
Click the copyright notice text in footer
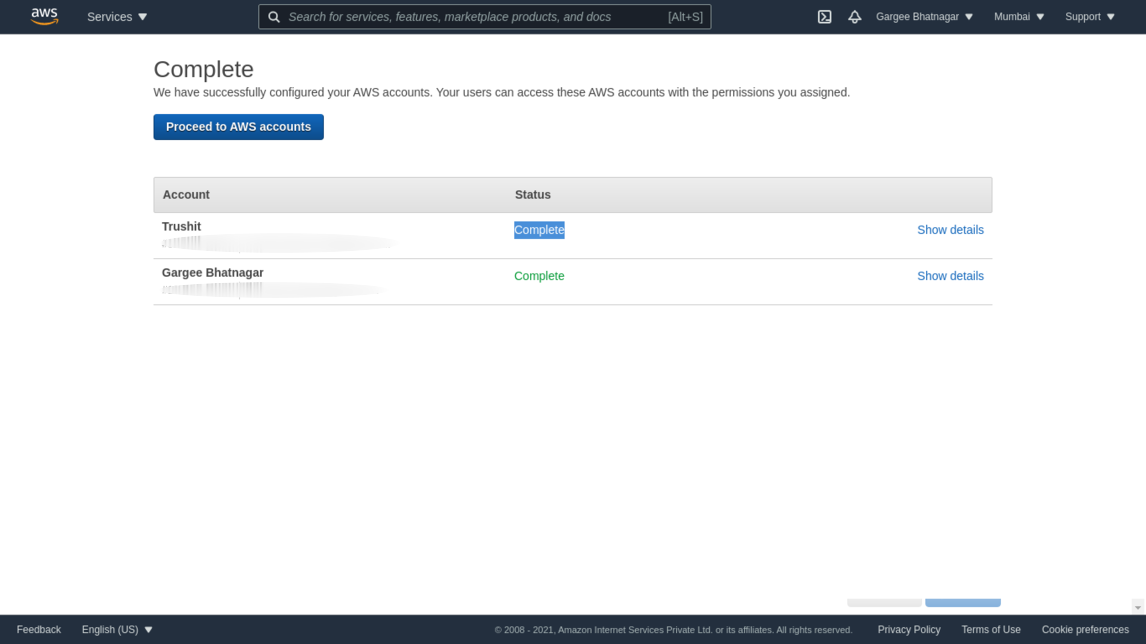click(x=673, y=629)
